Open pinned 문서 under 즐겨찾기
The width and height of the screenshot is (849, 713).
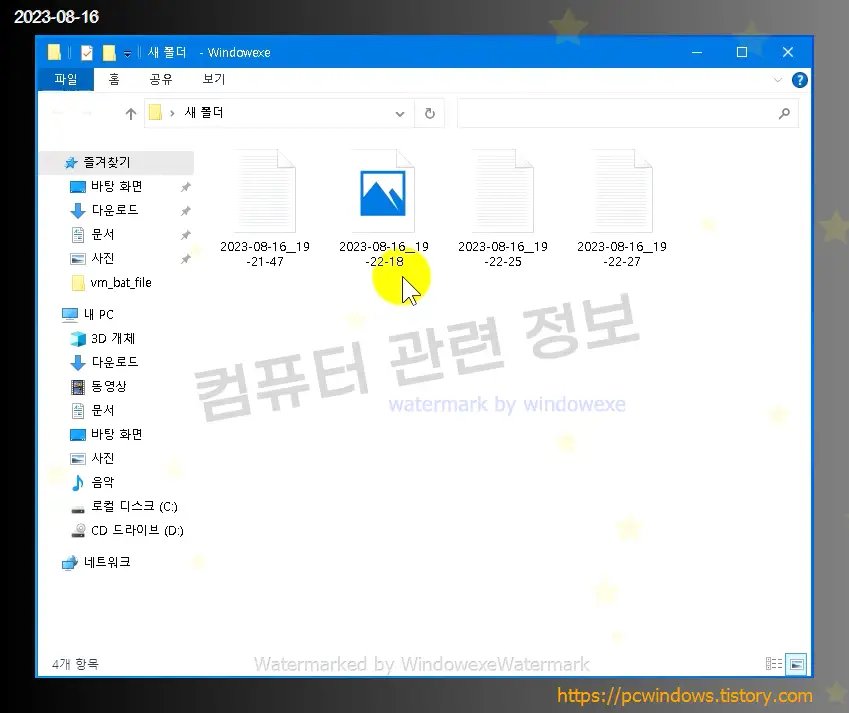pyautogui.click(x=102, y=234)
